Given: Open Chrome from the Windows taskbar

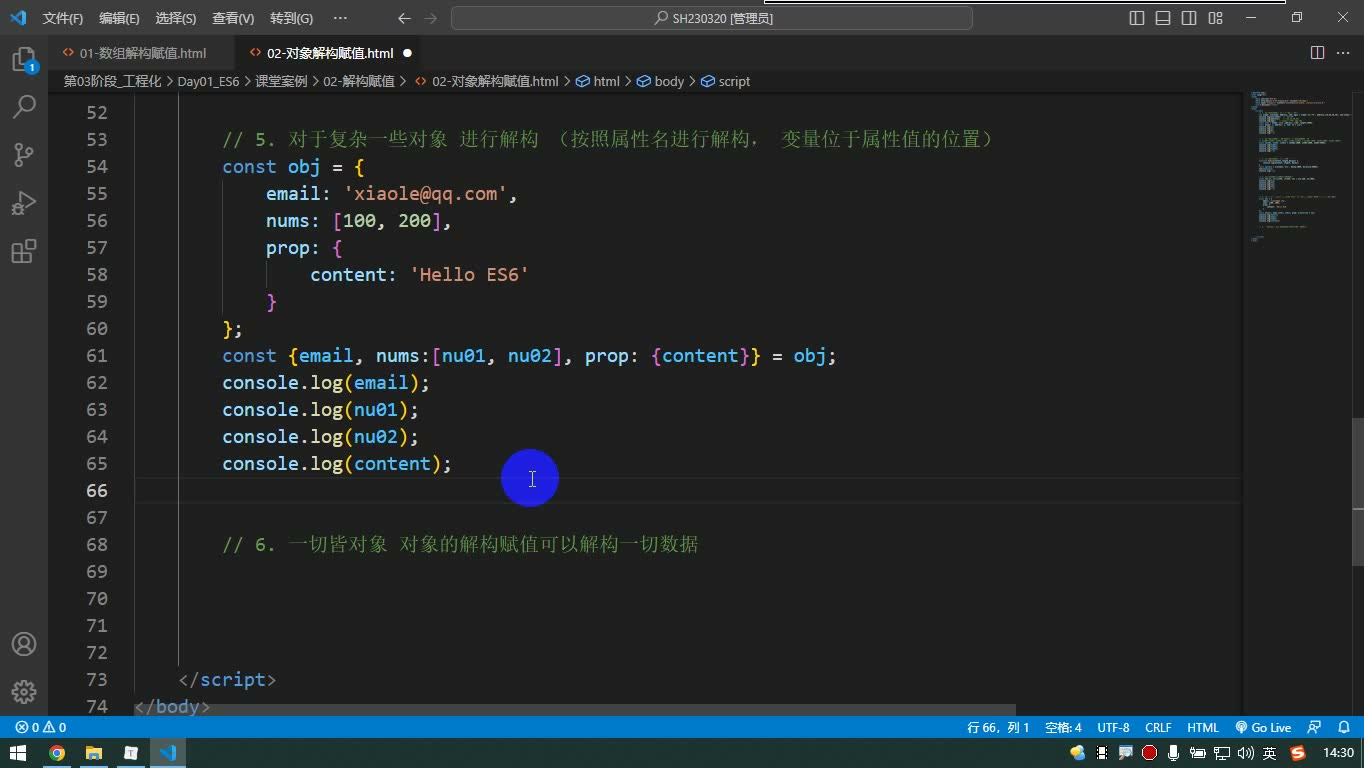Looking at the screenshot, I should [57, 753].
